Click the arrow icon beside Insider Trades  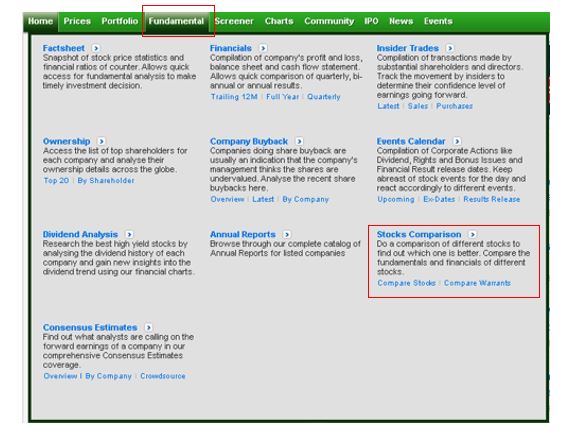click(x=450, y=48)
